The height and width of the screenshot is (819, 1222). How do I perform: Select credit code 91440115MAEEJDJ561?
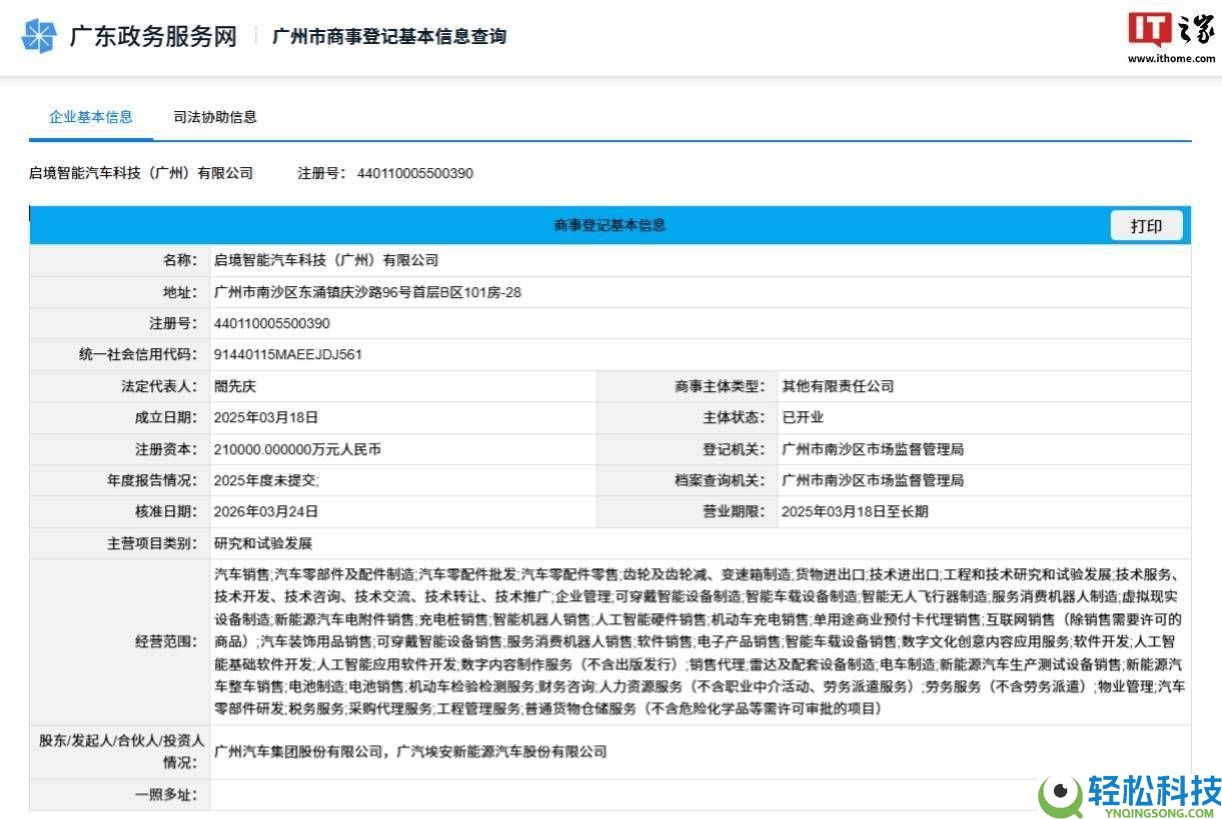288,354
